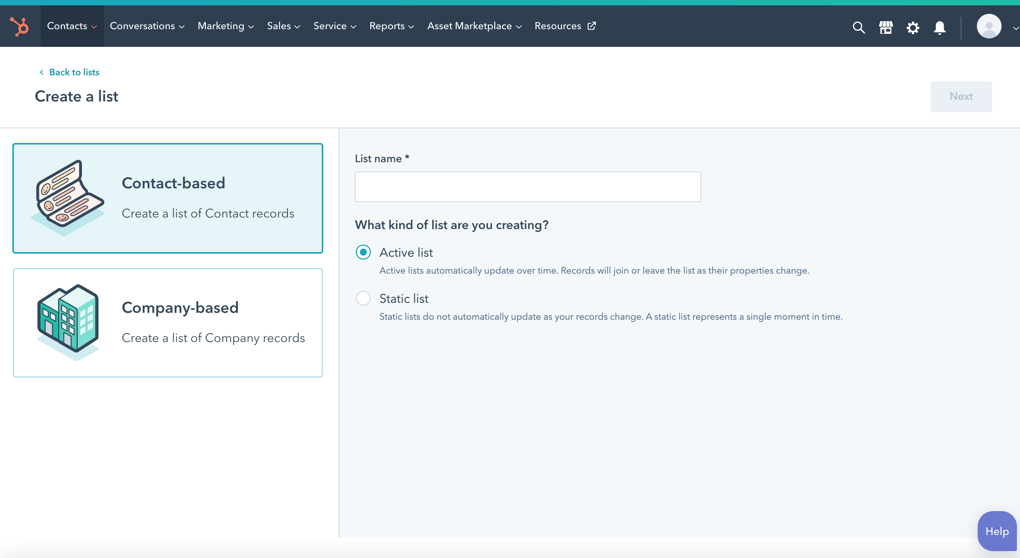1020x558 pixels.
Task: Expand the Contacts menu dropdown
Action: [71, 27]
